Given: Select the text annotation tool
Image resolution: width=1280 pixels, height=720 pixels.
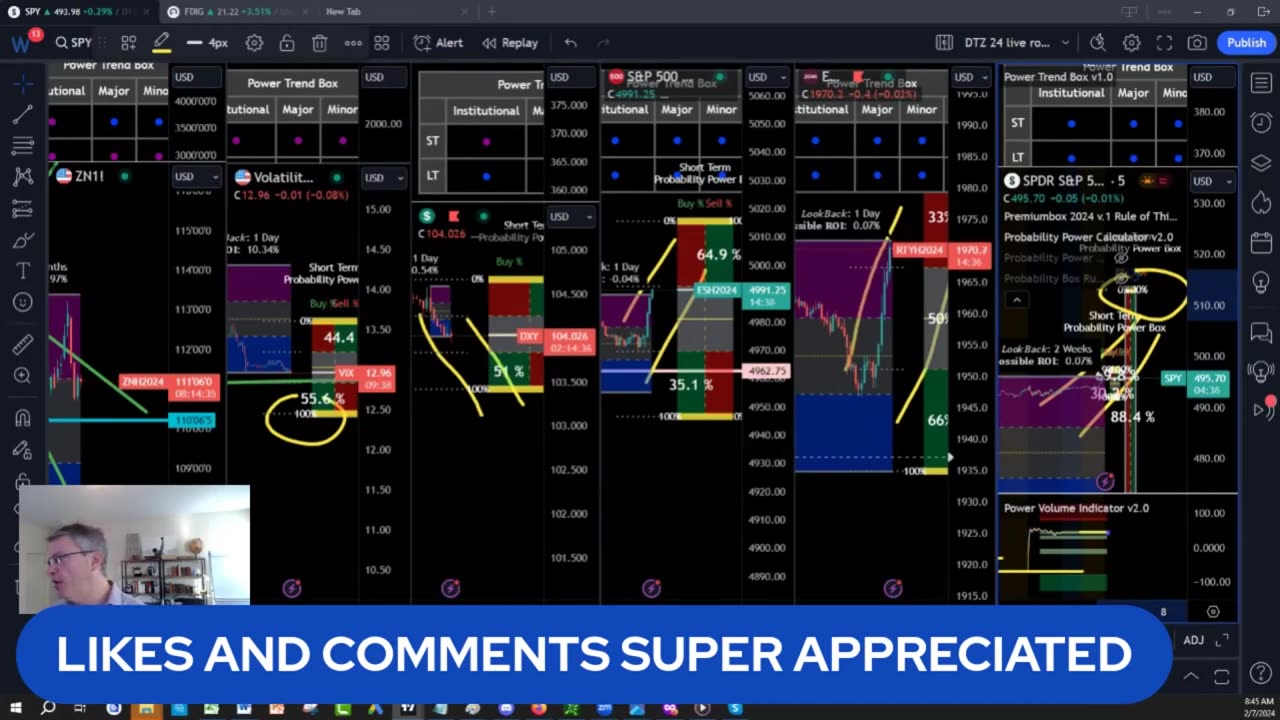Looking at the screenshot, I should point(22,271).
